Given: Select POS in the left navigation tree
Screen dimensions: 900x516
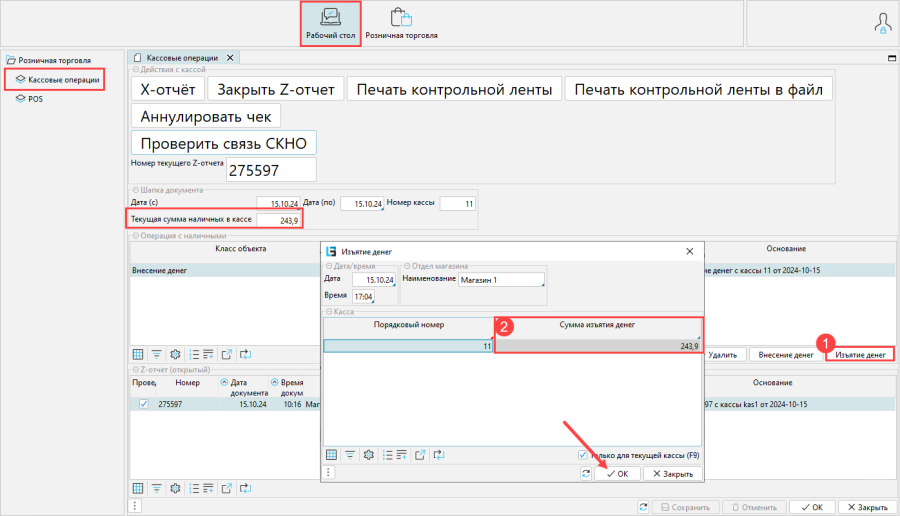Looking at the screenshot, I should coord(35,99).
